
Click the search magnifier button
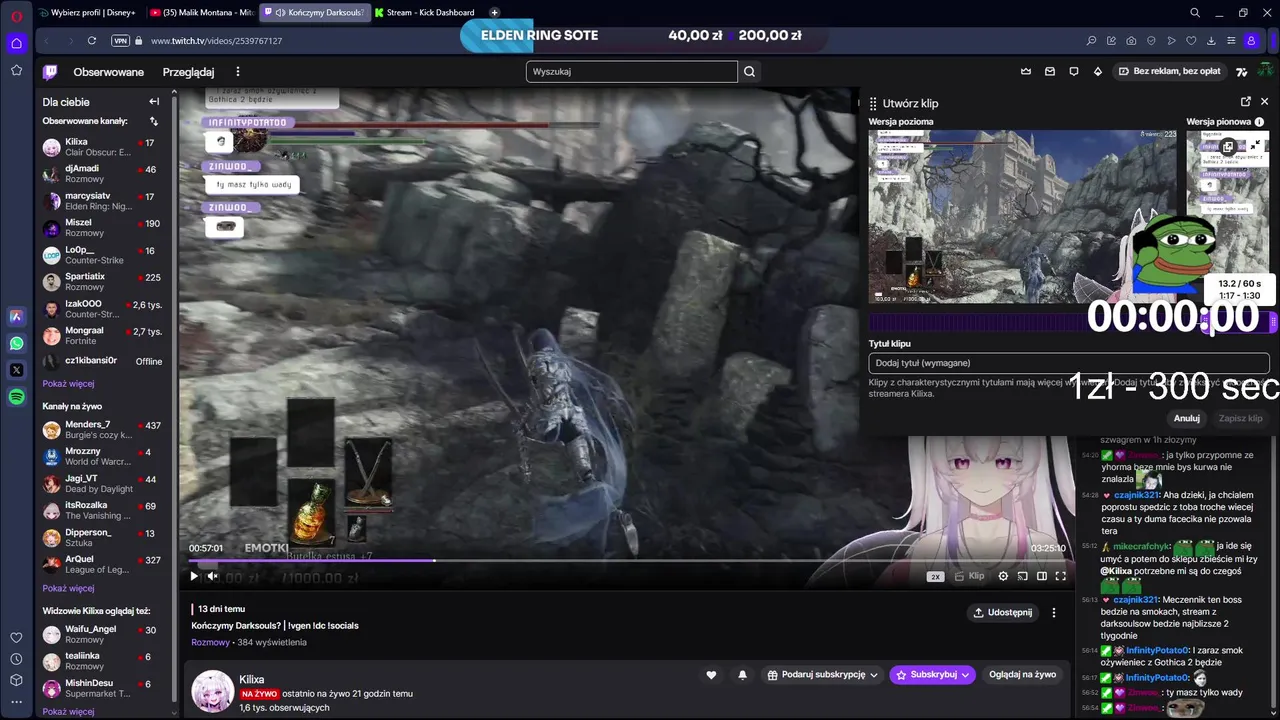click(750, 72)
